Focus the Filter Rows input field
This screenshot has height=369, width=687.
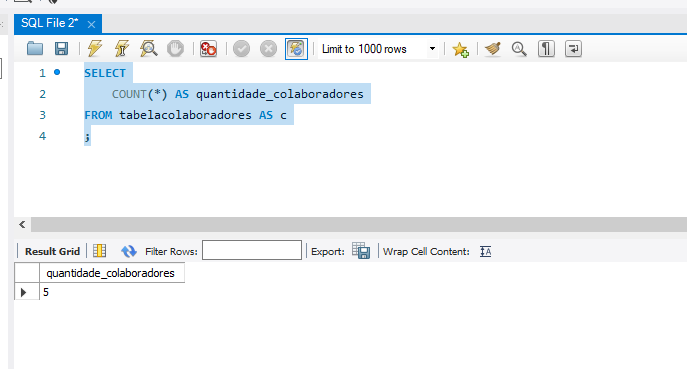coord(252,250)
